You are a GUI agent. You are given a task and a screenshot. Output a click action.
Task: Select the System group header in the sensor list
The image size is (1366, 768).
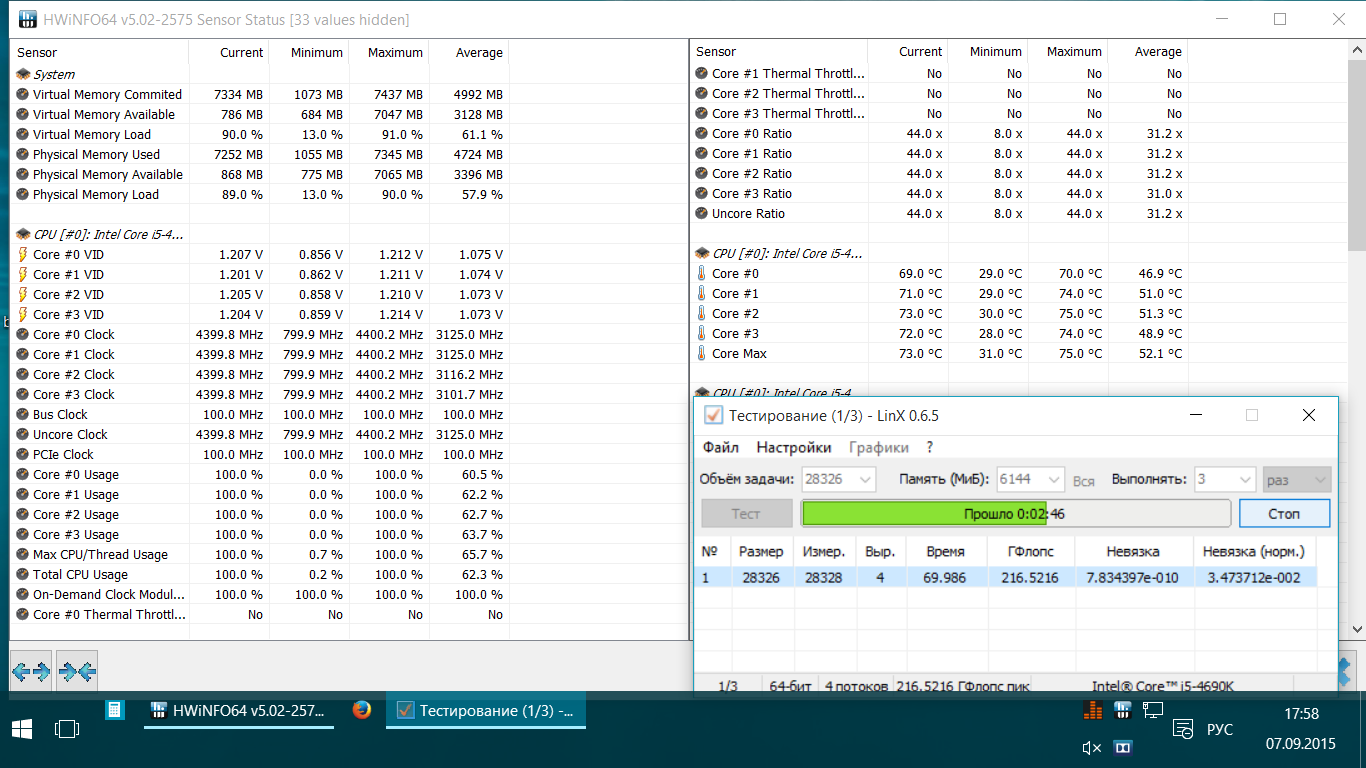[x=260, y=74]
